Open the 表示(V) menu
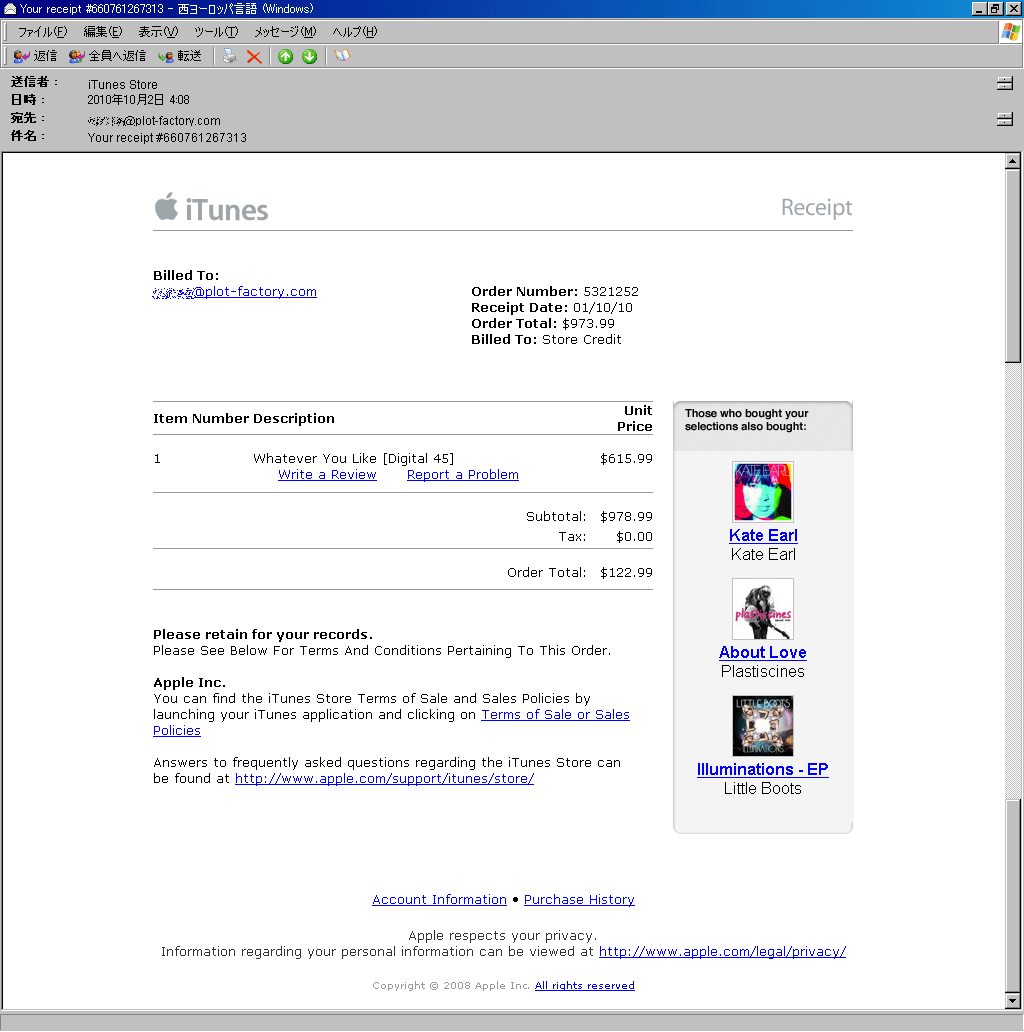Viewport: 1024px width, 1032px height. 158,32
